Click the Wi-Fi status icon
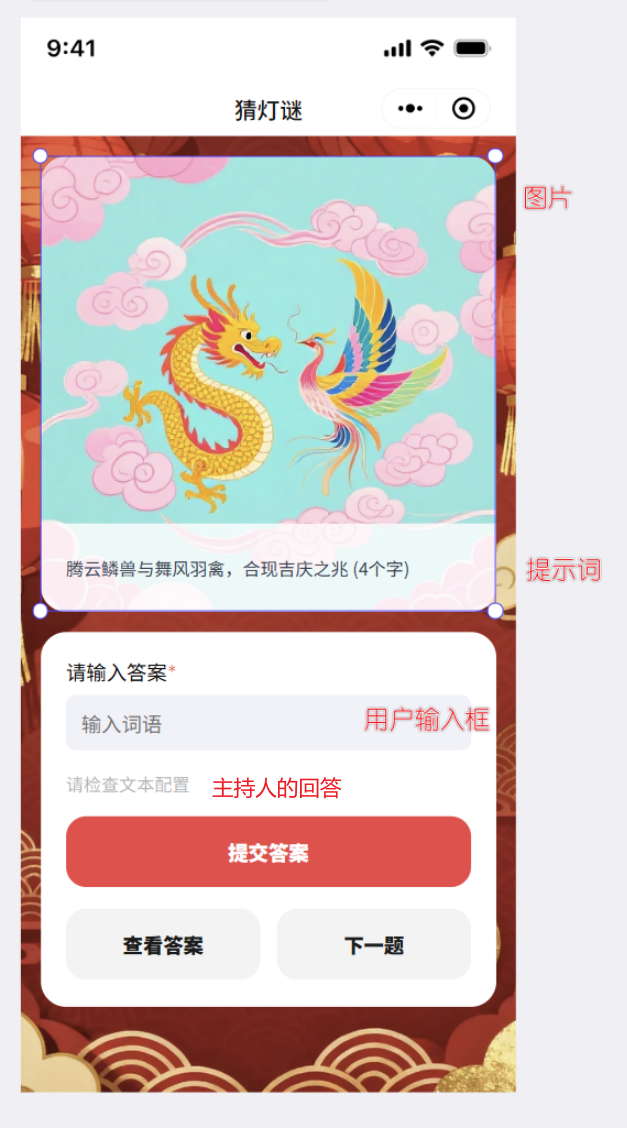 pyautogui.click(x=432, y=48)
